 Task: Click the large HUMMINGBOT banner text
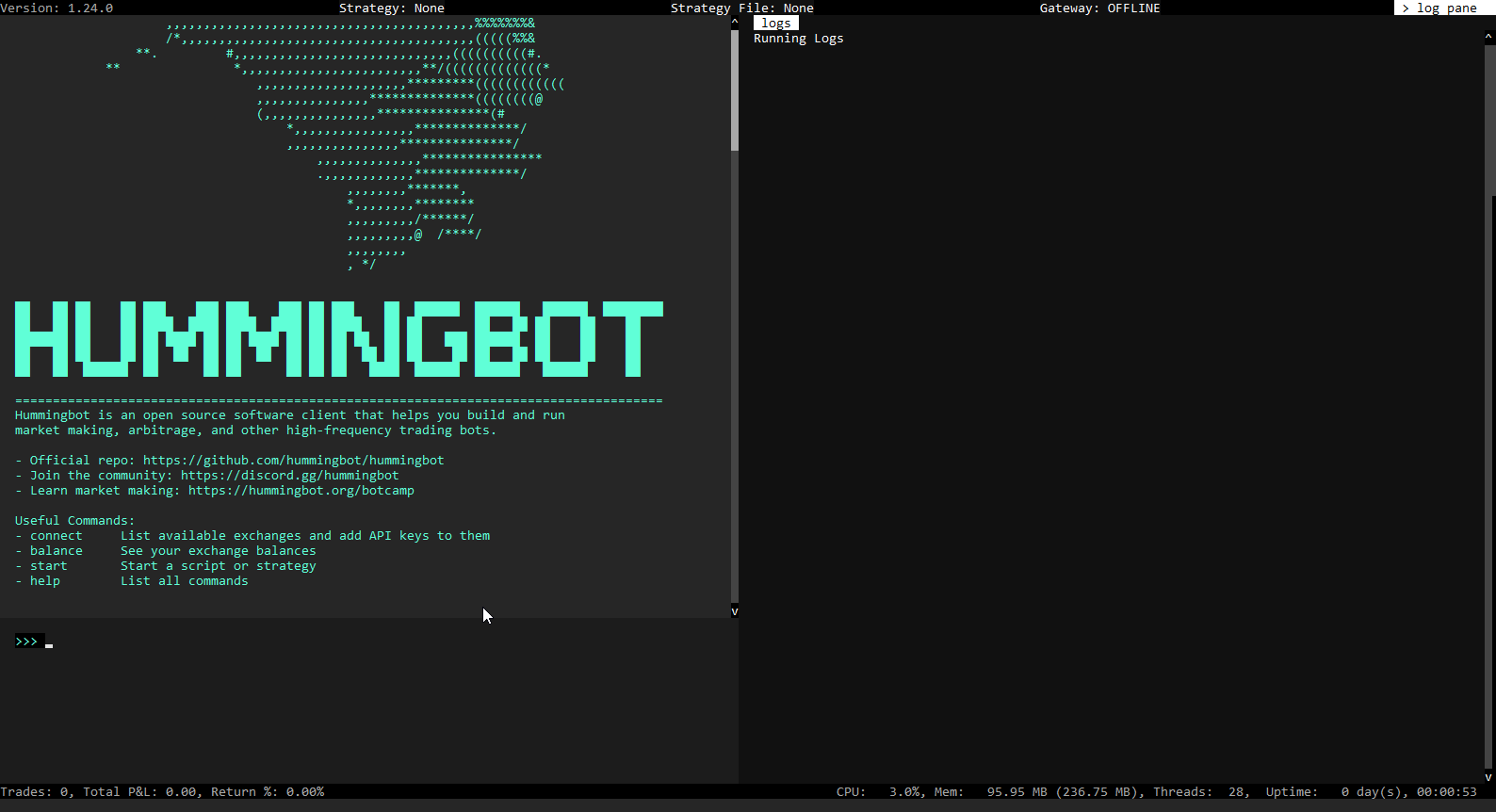click(339, 339)
